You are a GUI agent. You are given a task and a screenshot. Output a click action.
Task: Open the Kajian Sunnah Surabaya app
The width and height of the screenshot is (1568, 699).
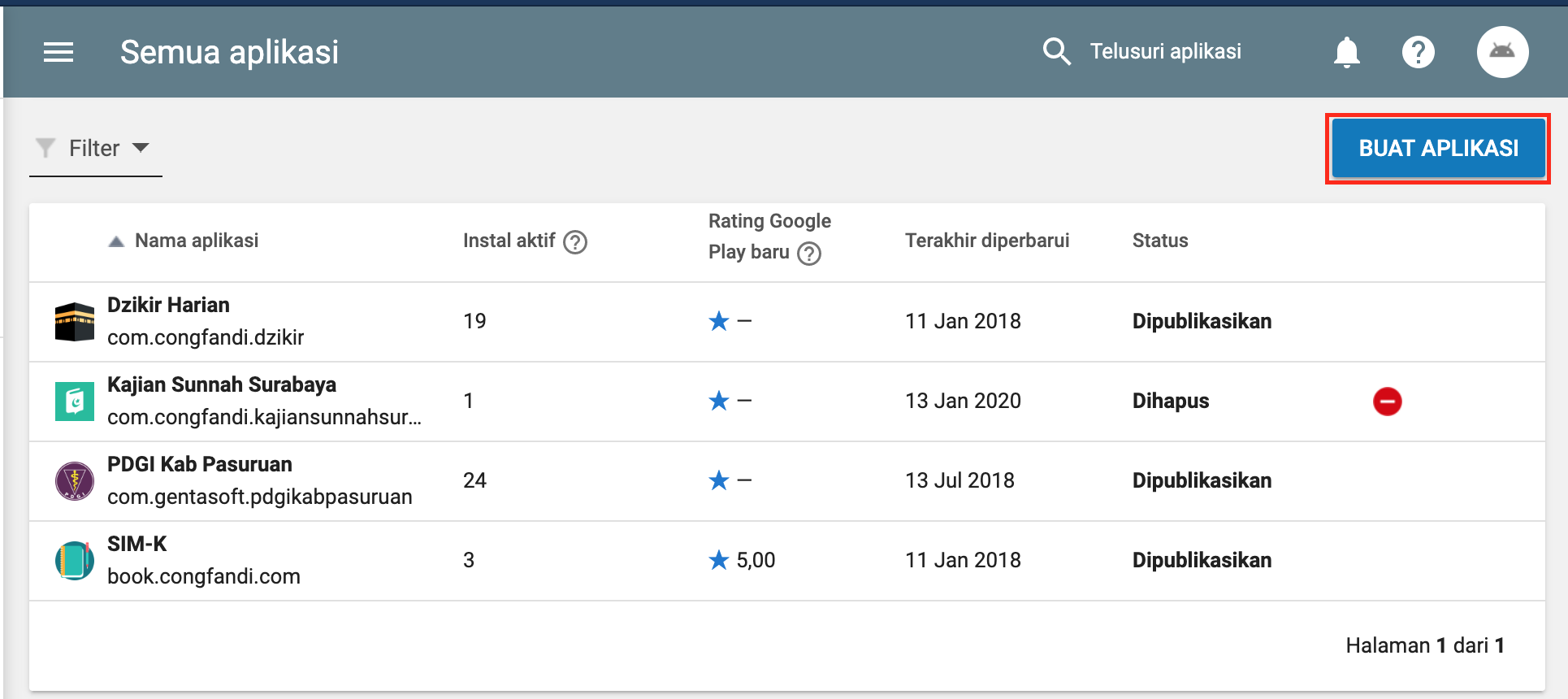[x=222, y=384]
